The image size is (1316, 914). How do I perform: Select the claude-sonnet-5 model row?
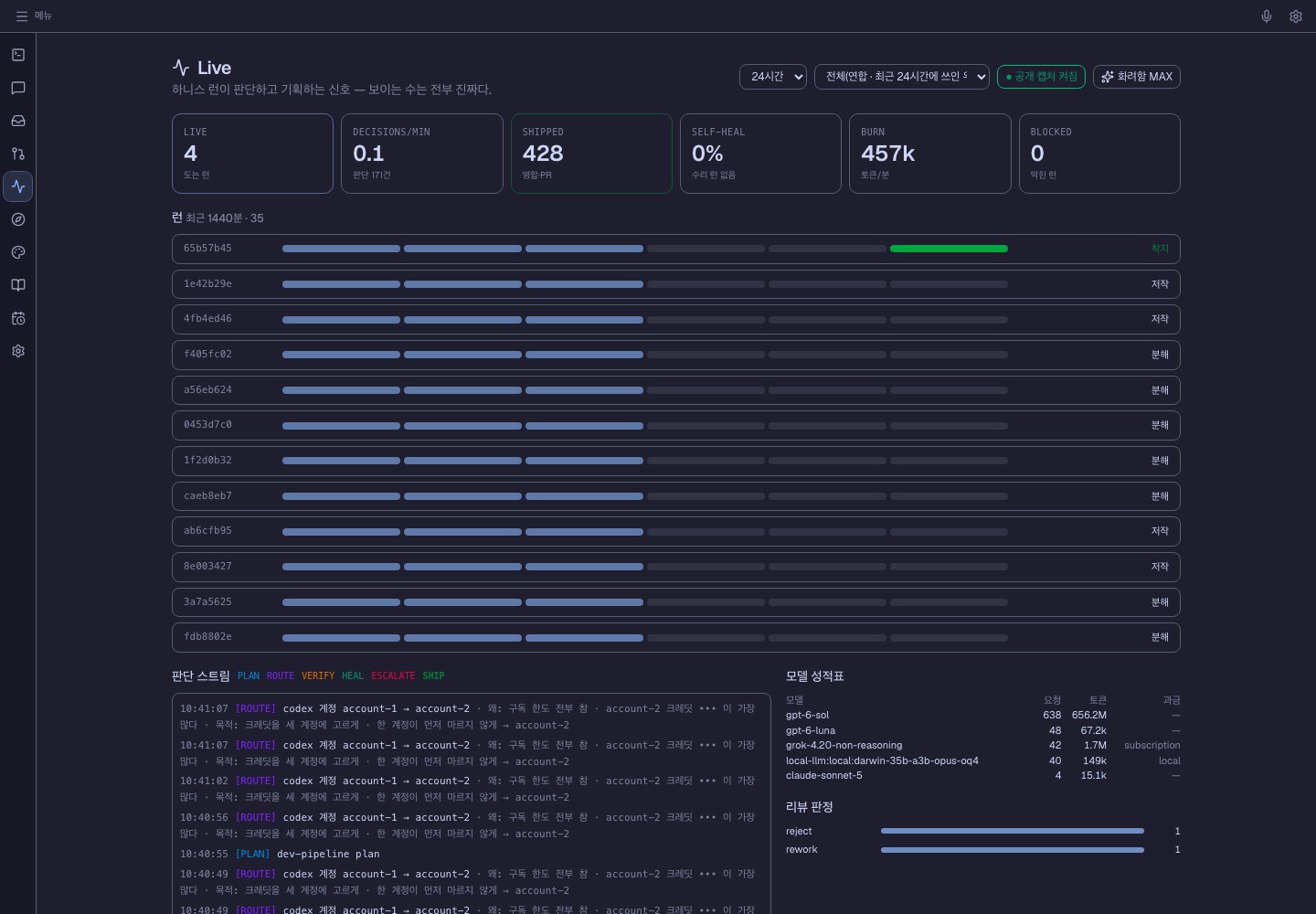point(983,775)
